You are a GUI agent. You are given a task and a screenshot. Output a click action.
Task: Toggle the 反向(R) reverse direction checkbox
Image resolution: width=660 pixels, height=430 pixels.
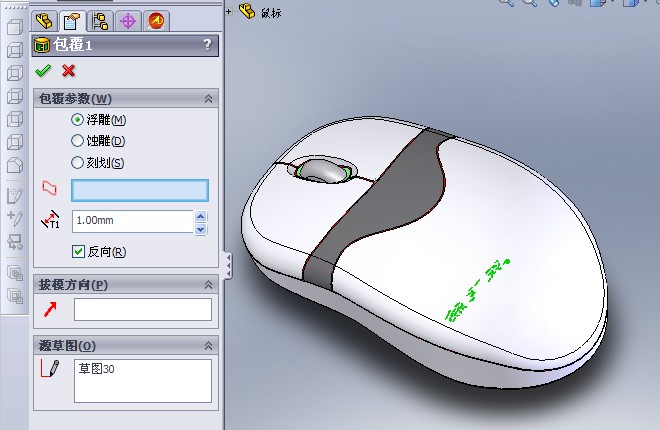(78, 252)
